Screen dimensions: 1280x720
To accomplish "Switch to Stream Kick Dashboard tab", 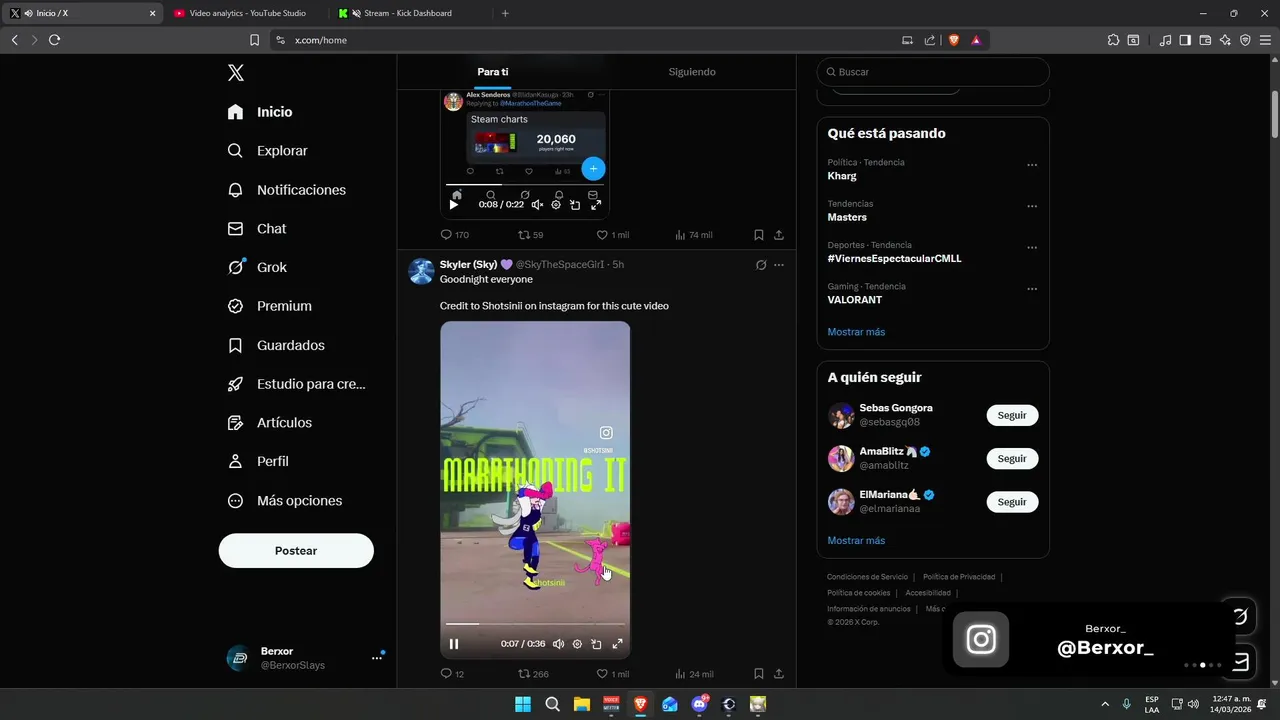I will tap(408, 13).
